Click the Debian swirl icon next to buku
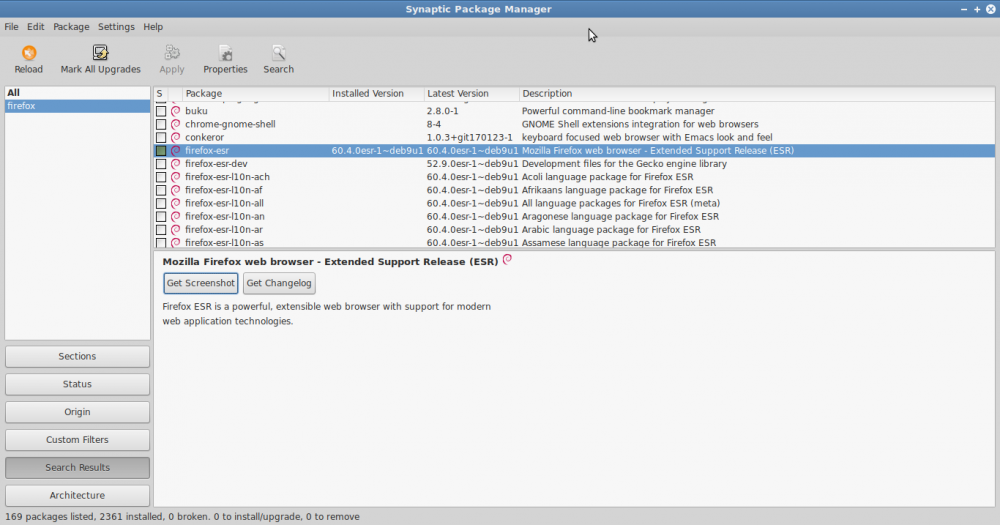 (x=175, y=111)
